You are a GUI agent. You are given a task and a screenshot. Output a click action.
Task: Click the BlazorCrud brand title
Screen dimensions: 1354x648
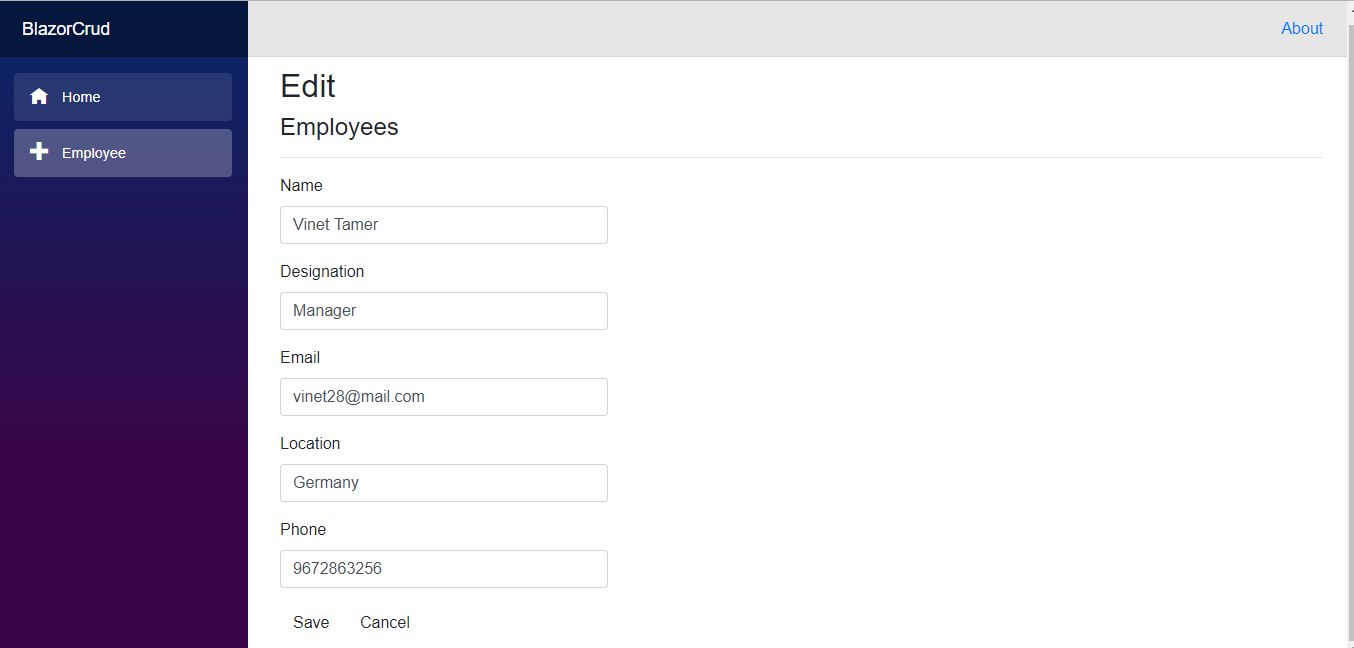pos(66,29)
